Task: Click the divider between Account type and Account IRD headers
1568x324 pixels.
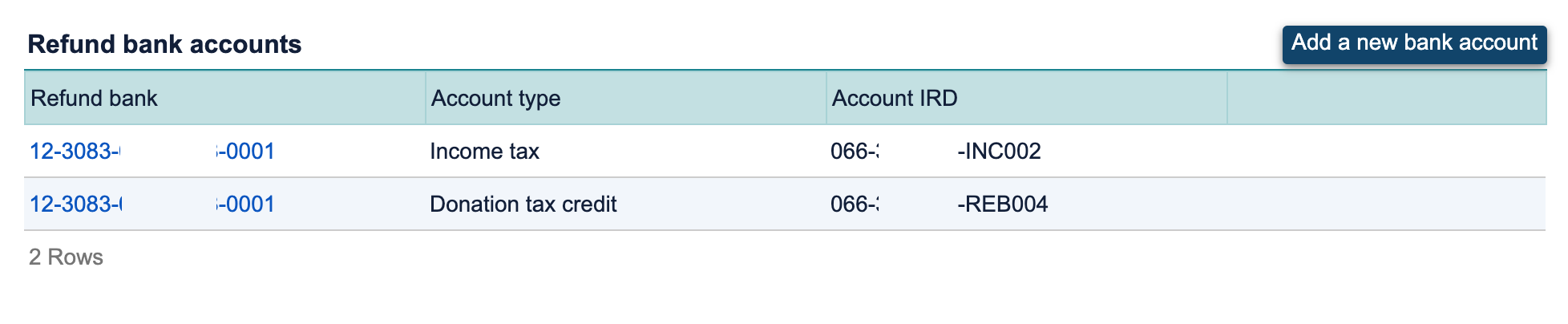Action: [x=826, y=98]
